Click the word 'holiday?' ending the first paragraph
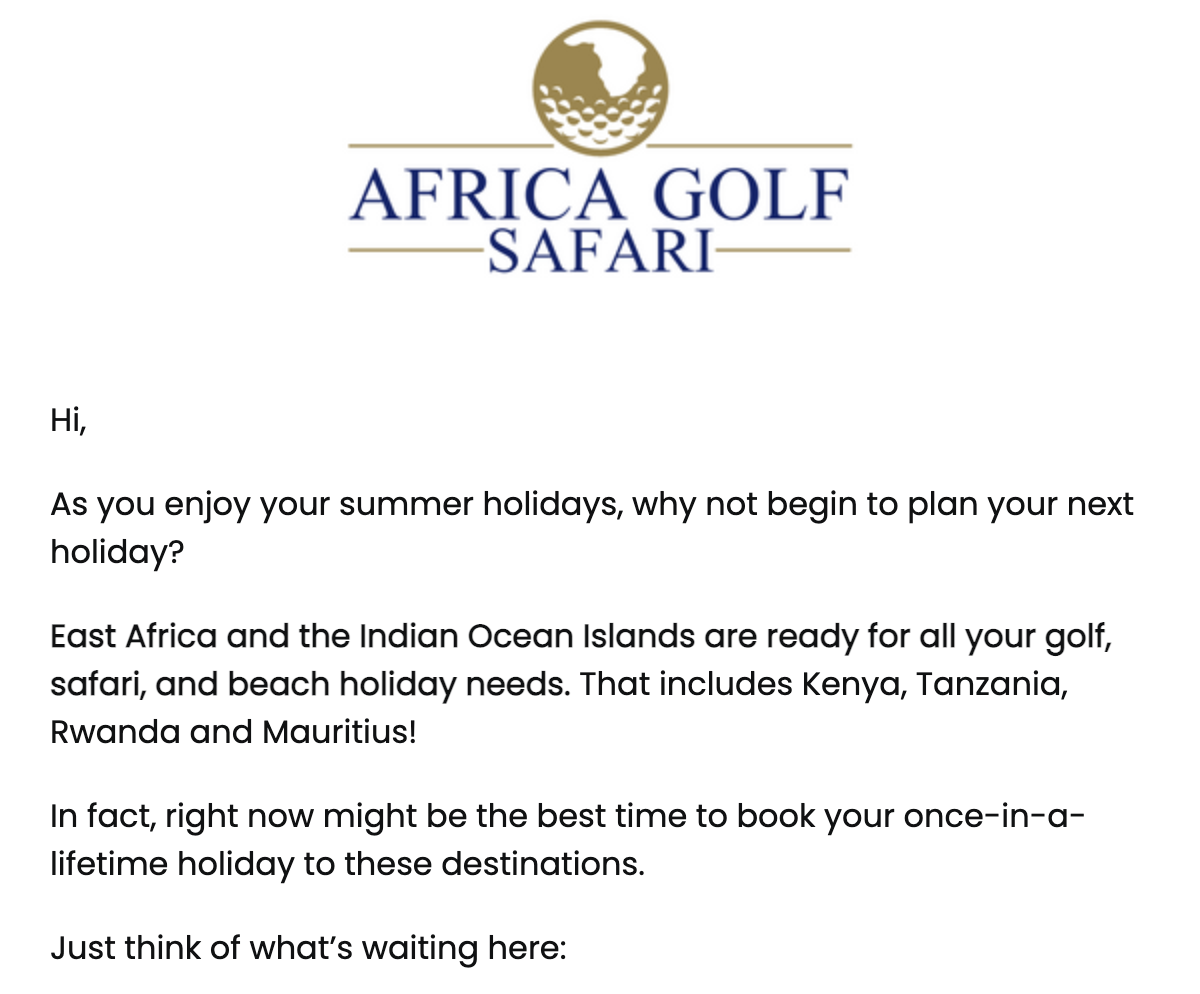Viewport: 1200px width, 994px height. pos(118,552)
